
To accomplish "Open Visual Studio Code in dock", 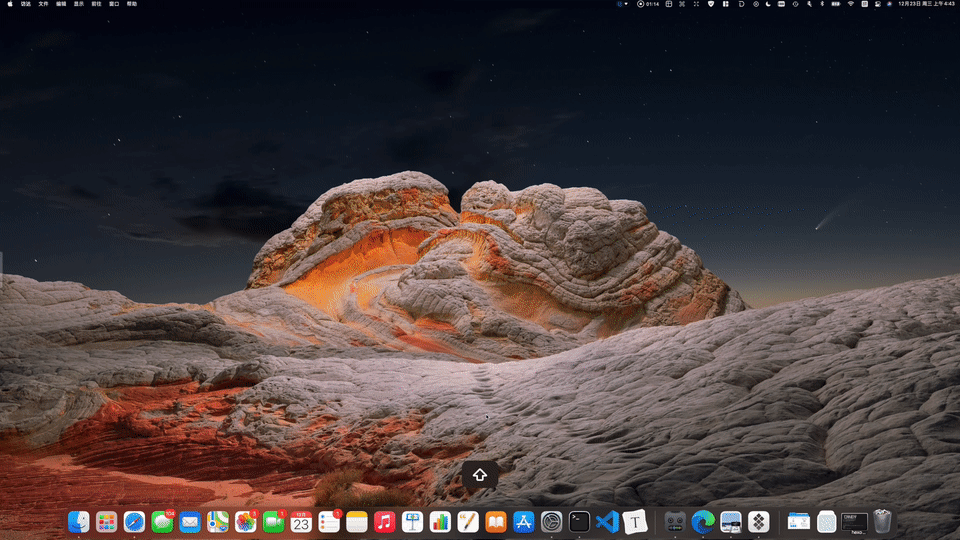I will [x=606, y=521].
